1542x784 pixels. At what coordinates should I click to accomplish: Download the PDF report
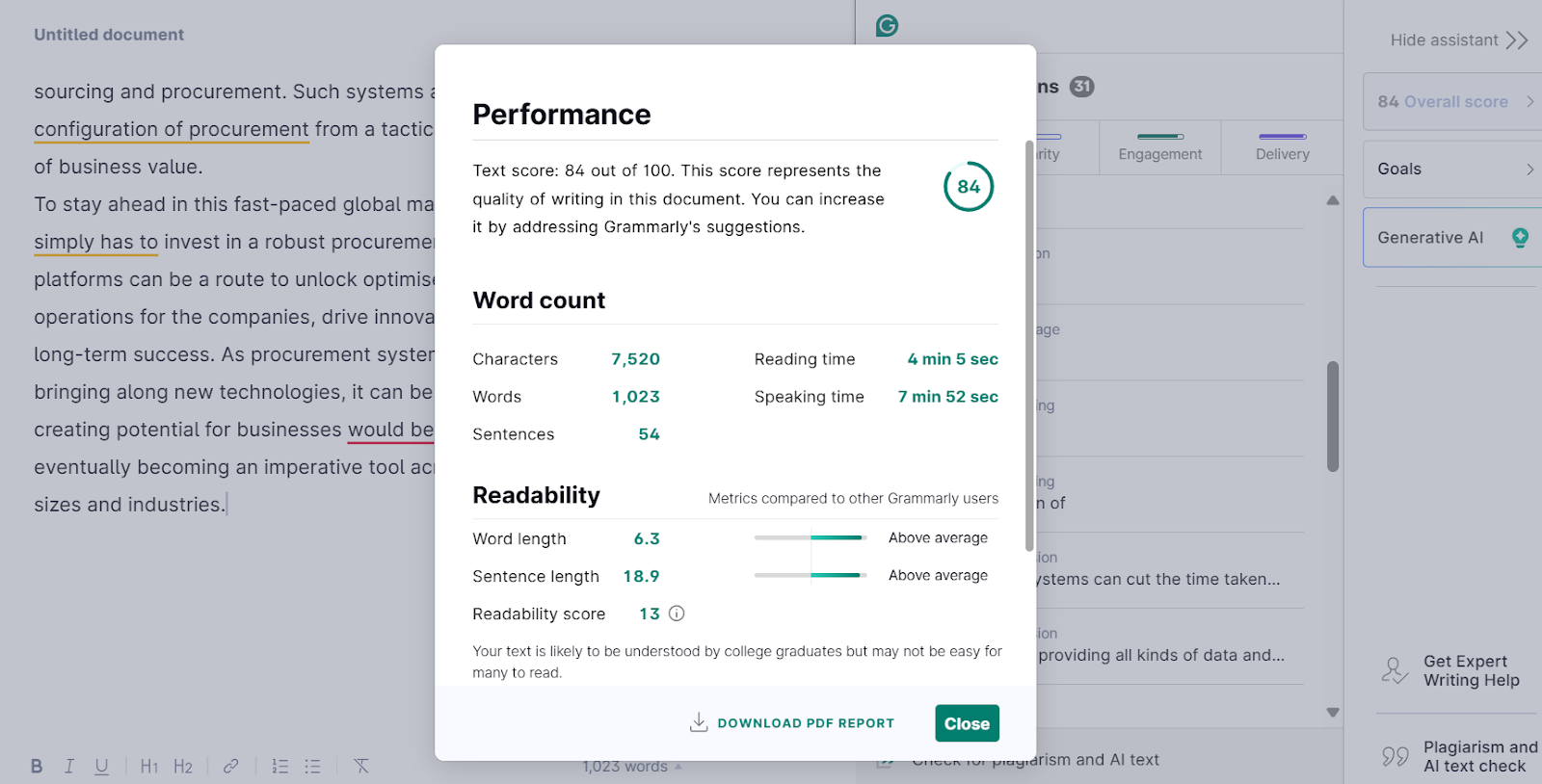[x=792, y=722]
